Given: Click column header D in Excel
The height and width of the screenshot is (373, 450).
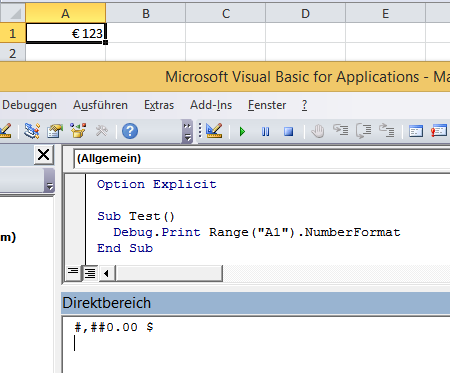Looking at the screenshot, I should (x=305, y=13).
